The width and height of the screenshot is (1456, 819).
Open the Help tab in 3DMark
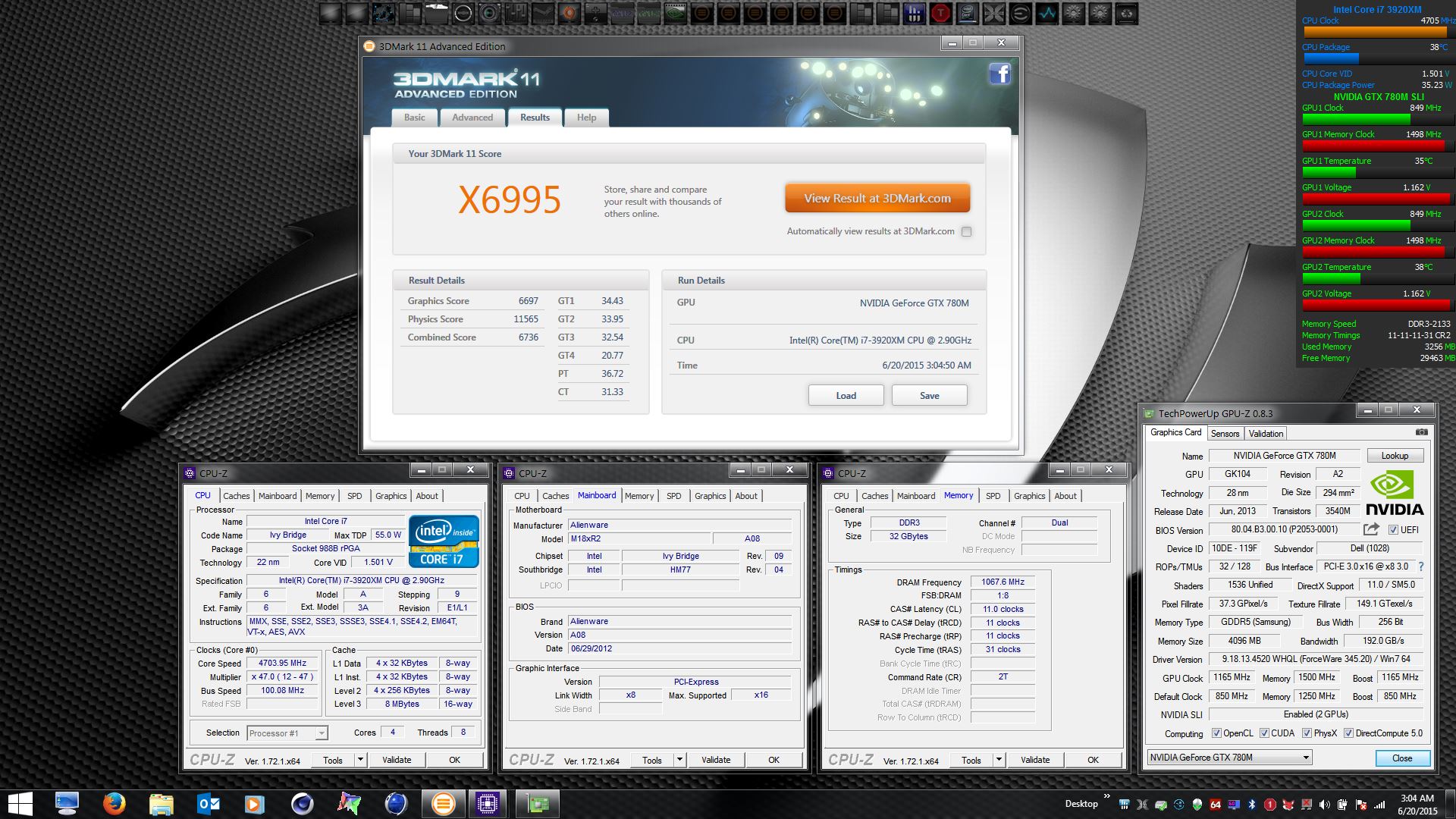(586, 118)
